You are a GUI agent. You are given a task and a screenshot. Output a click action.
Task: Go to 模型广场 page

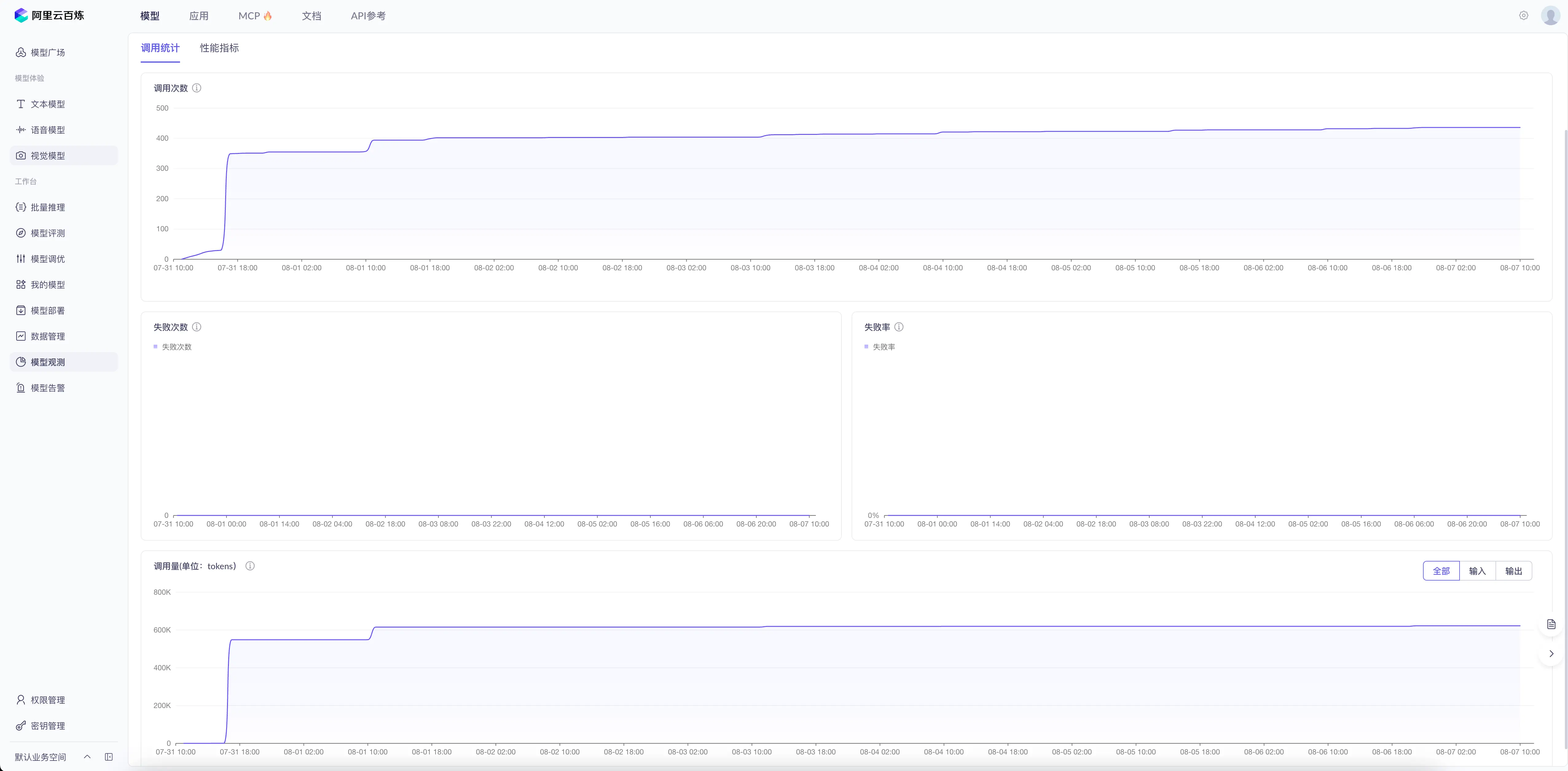click(64, 52)
